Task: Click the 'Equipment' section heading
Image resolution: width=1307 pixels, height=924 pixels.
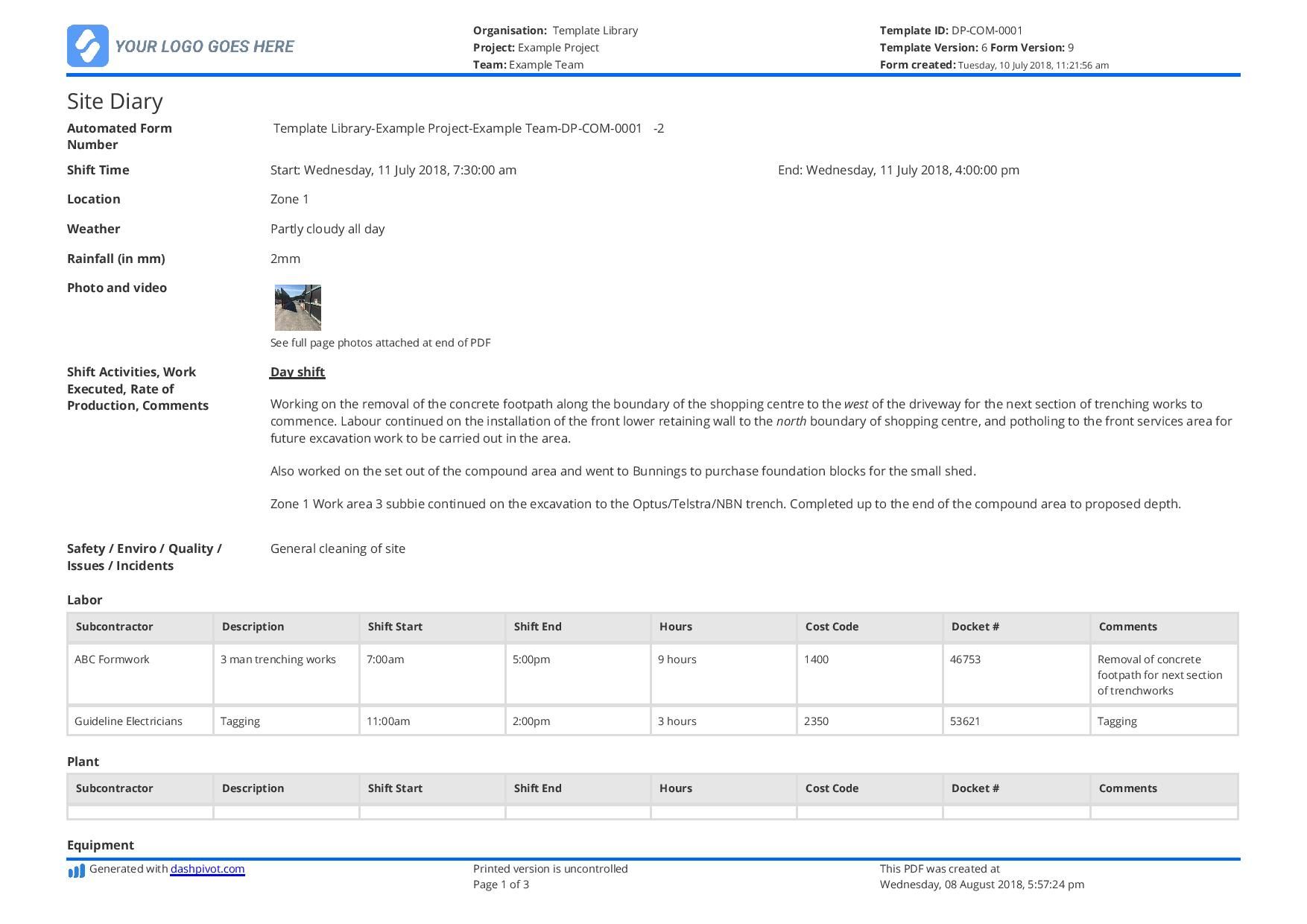Action: pos(101,845)
